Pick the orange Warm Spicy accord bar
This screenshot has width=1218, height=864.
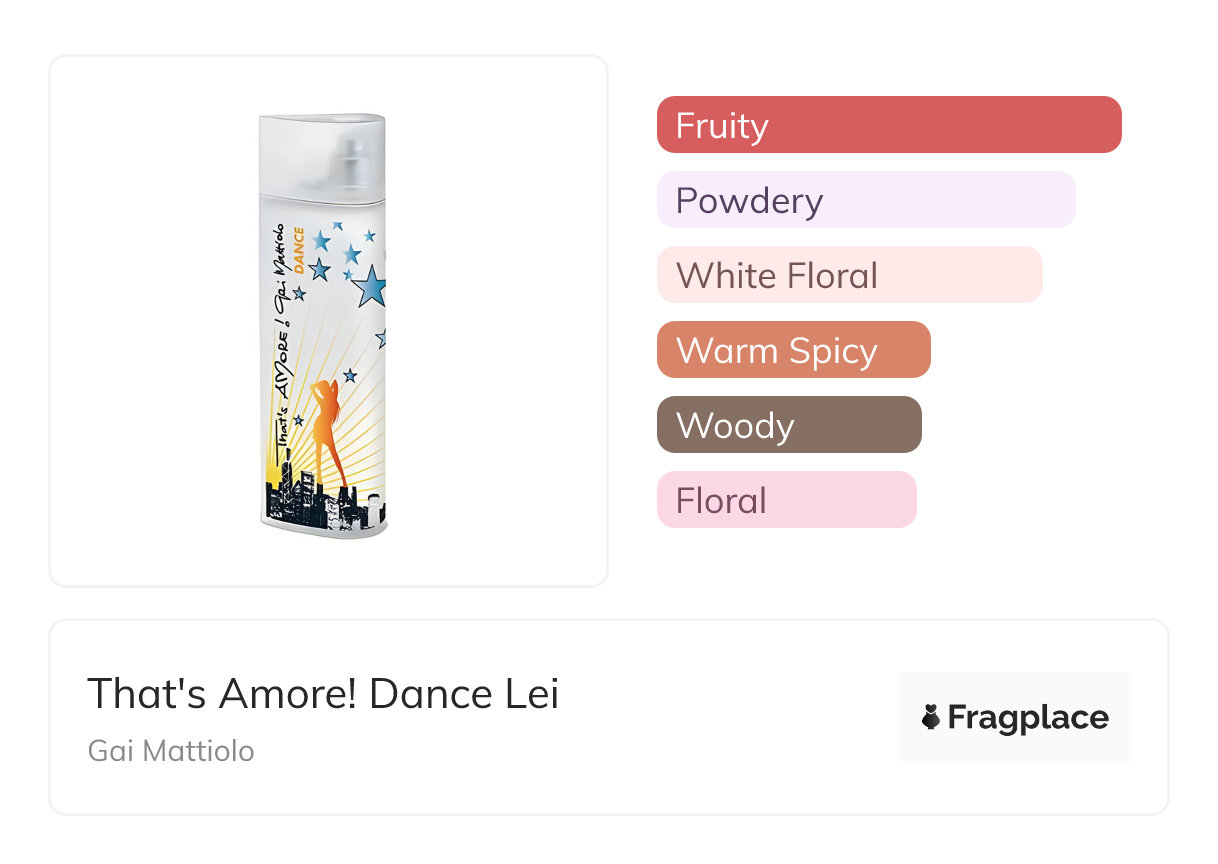click(x=793, y=350)
